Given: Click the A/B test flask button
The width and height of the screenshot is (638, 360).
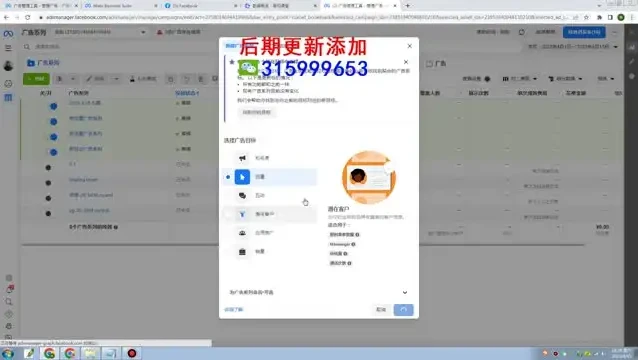Looking at the screenshot, I should 143,79.
